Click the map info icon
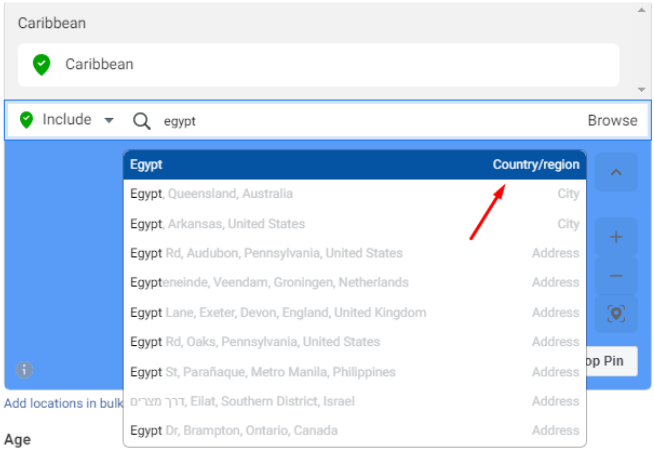The width and height of the screenshot is (654, 459). tap(24, 370)
